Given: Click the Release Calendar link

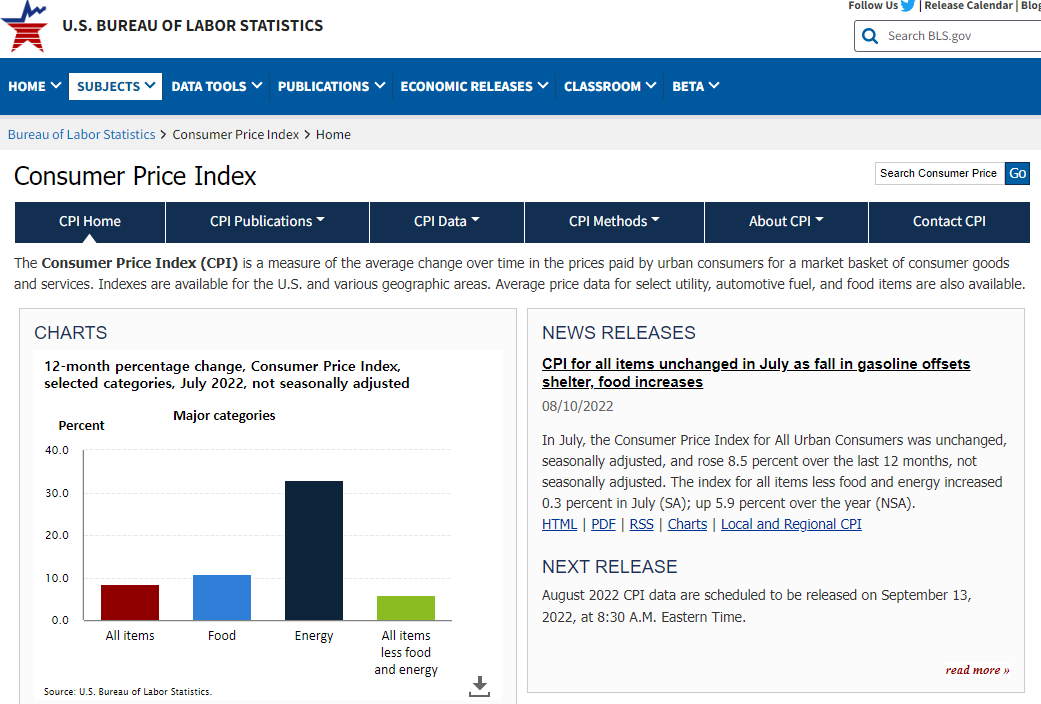Looking at the screenshot, I should 969,5.
